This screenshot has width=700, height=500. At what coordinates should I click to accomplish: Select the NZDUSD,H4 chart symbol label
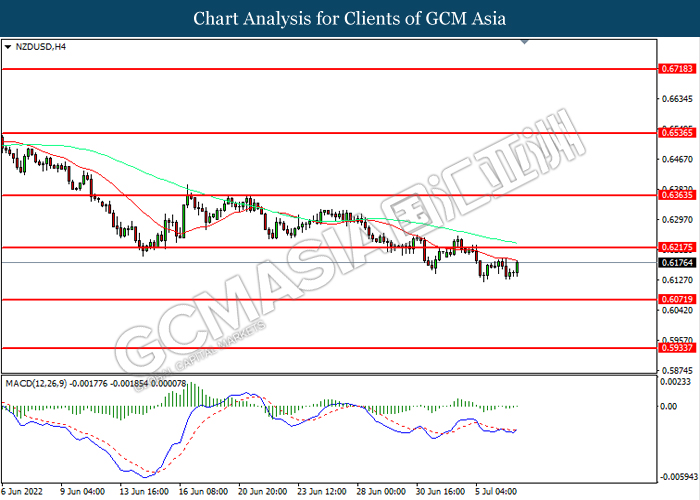click(41, 47)
